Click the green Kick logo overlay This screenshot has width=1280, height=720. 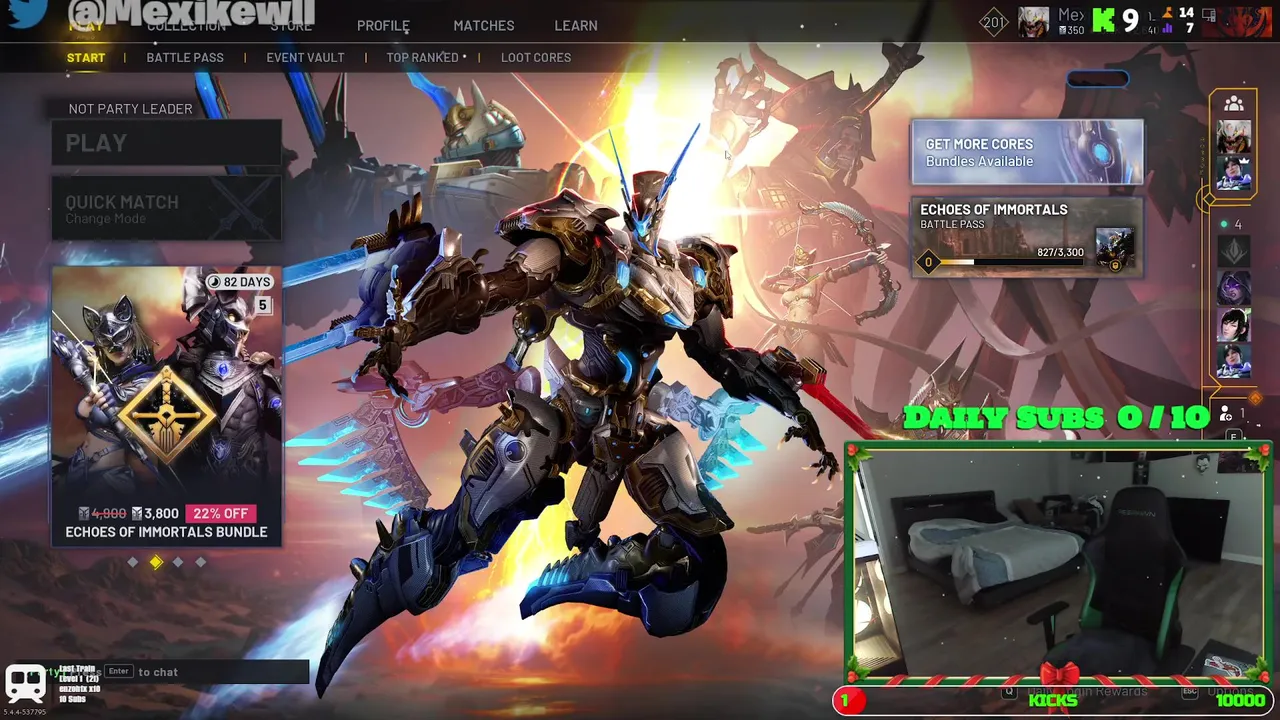[x=1102, y=20]
